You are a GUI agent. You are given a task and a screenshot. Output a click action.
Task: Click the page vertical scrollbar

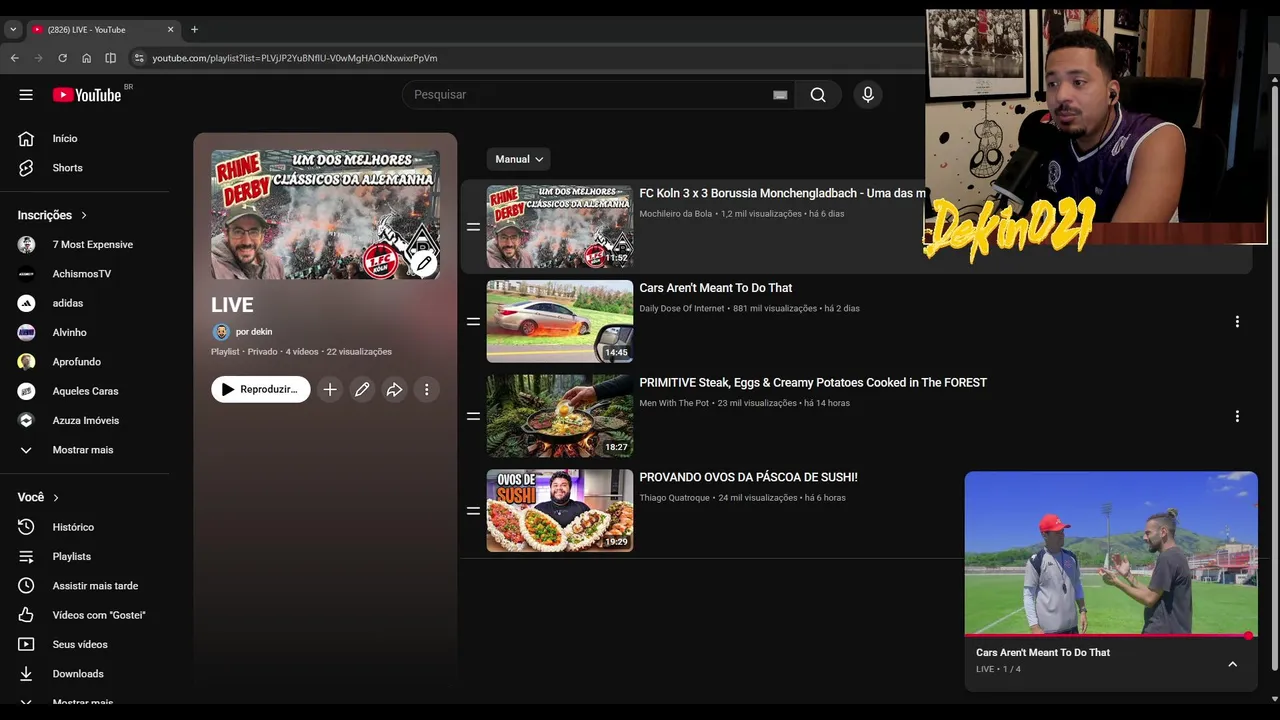(1274, 380)
